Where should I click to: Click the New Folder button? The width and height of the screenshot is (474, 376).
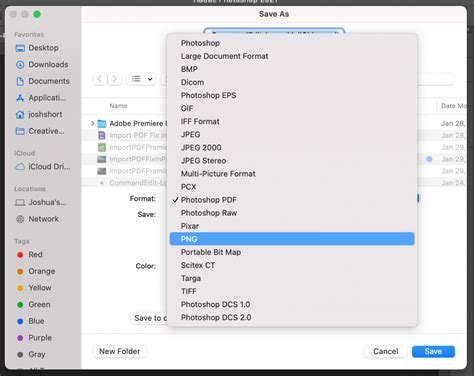(120, 352)
